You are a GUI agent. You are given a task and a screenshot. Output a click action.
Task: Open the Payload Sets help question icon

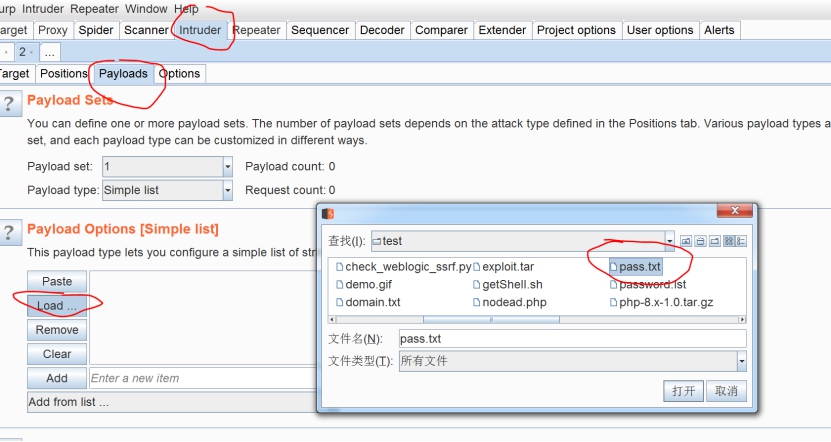tap(9, 104)
